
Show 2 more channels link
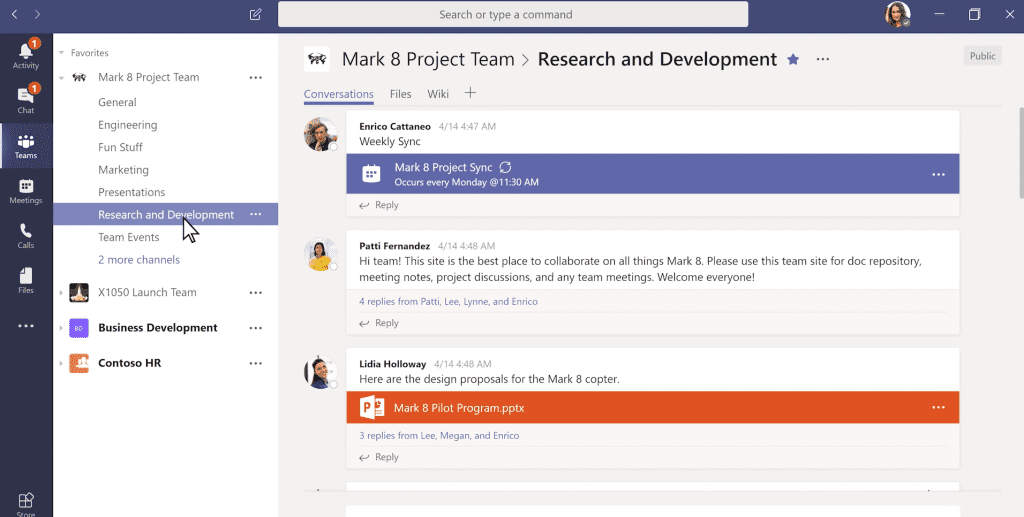(138, 260)
